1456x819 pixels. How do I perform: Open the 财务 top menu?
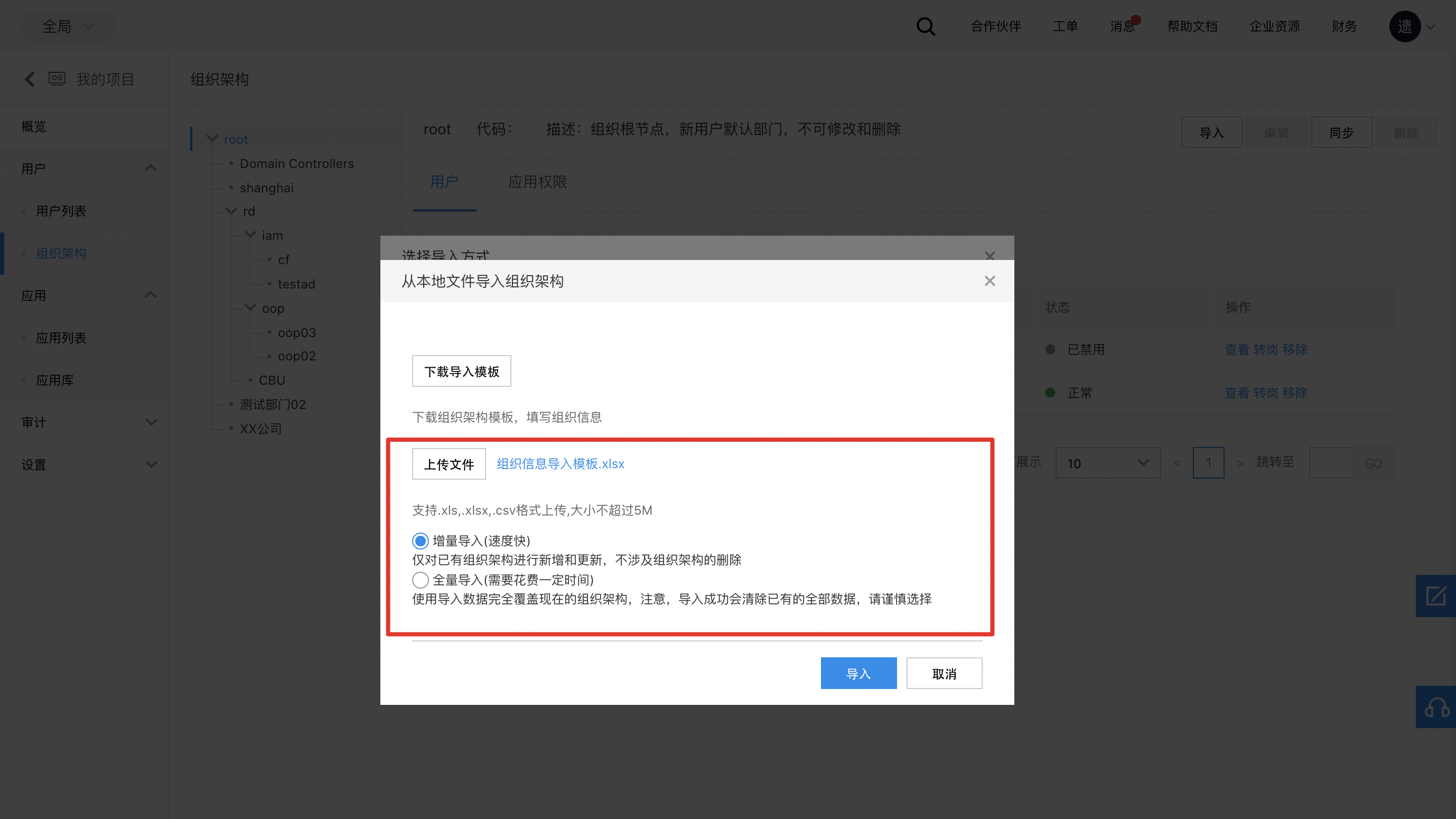coord(1344,26)
